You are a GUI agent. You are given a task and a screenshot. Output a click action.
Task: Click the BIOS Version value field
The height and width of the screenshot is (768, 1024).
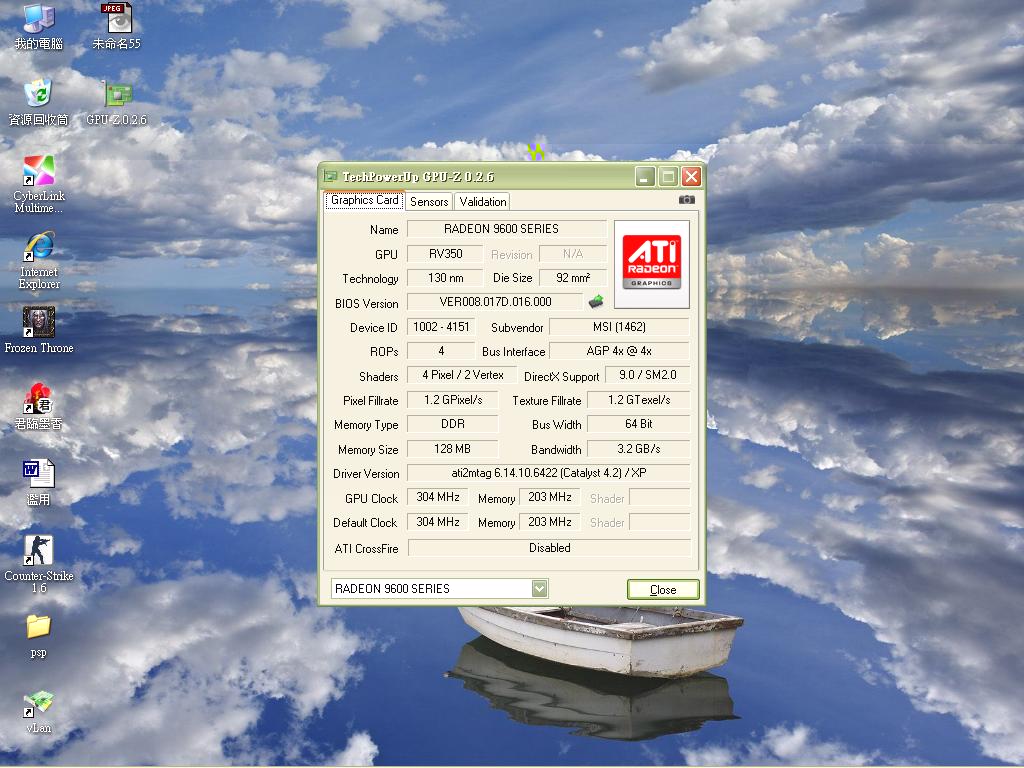pos(495,302)
